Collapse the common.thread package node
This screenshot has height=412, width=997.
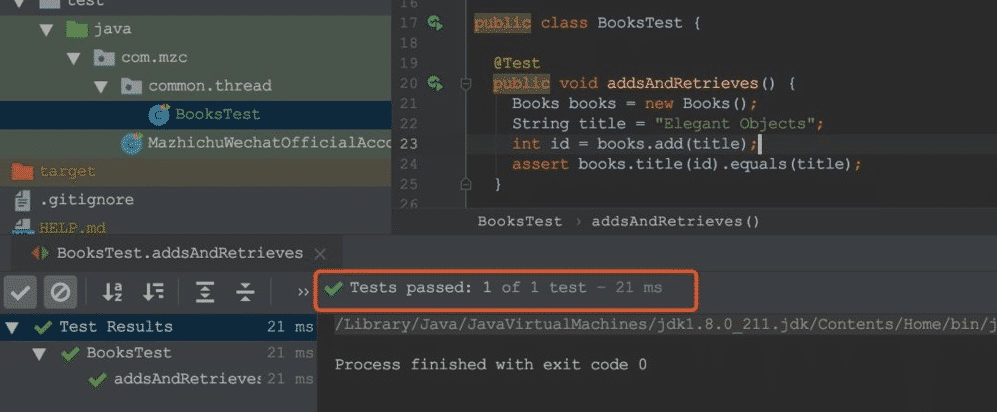(100, 86)
